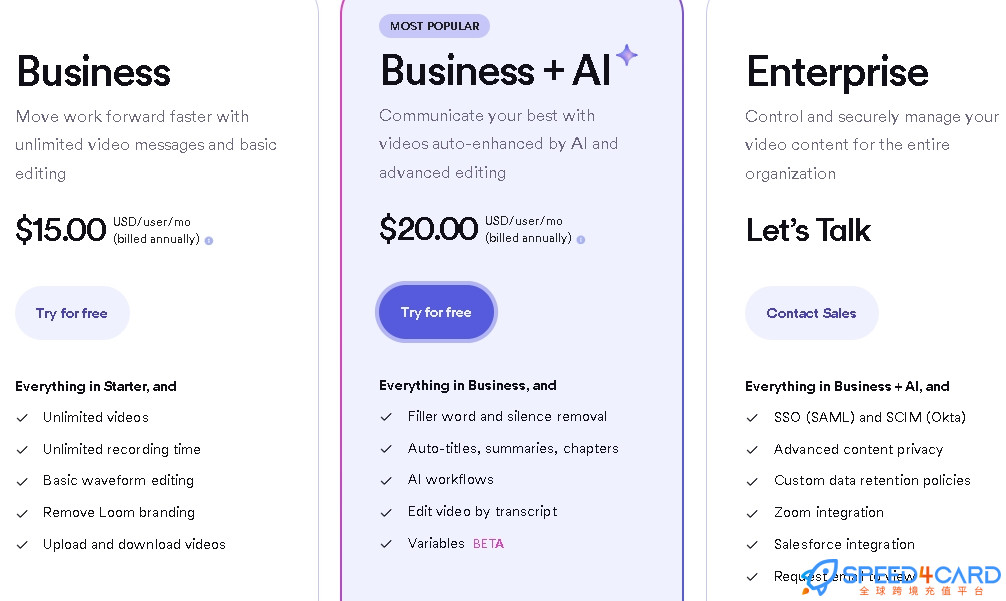Click the SSO (SAML) and SCIM (Okta) feature
This screenshot has width=1006, height=601.
[x=869, y=418]
